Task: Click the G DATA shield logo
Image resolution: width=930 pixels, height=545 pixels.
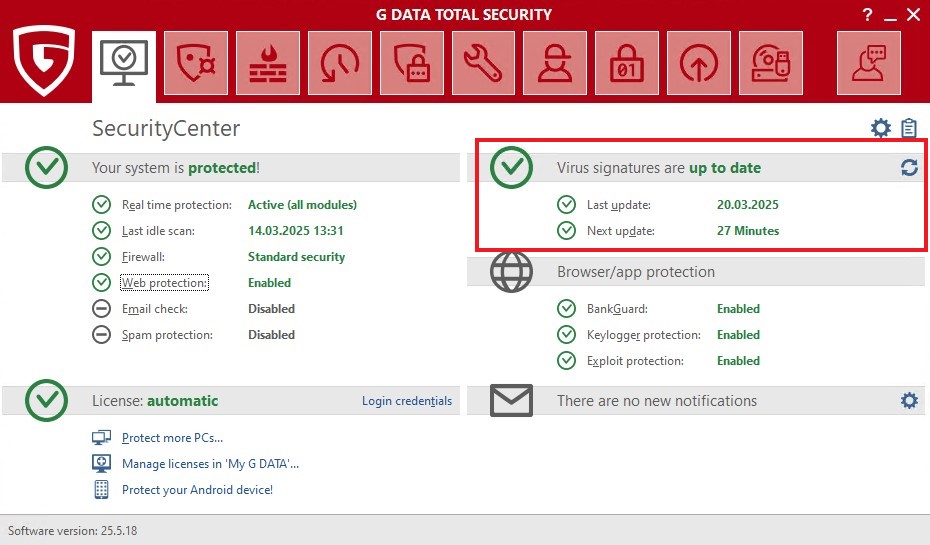Action: coord(44,60)
